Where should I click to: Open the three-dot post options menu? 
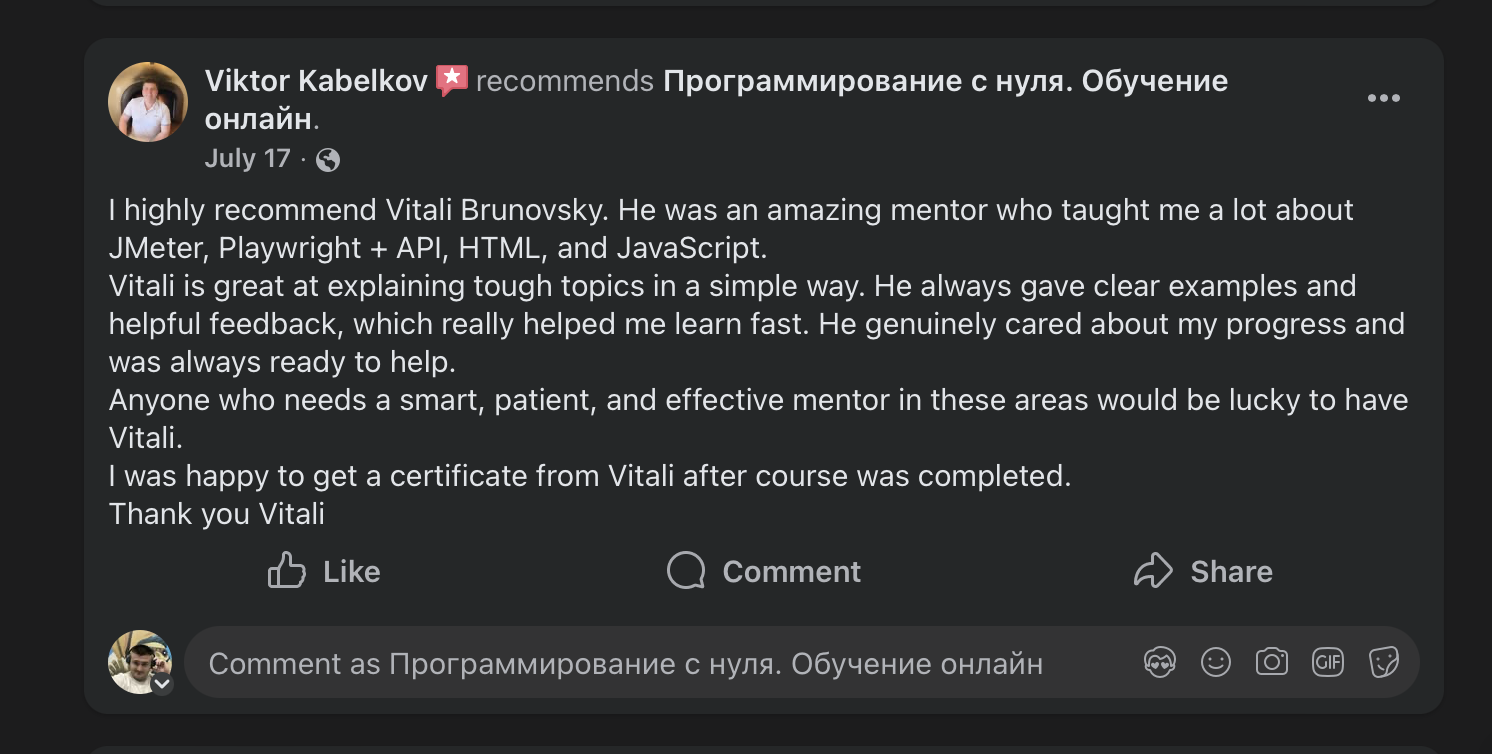click(1383, 98)
